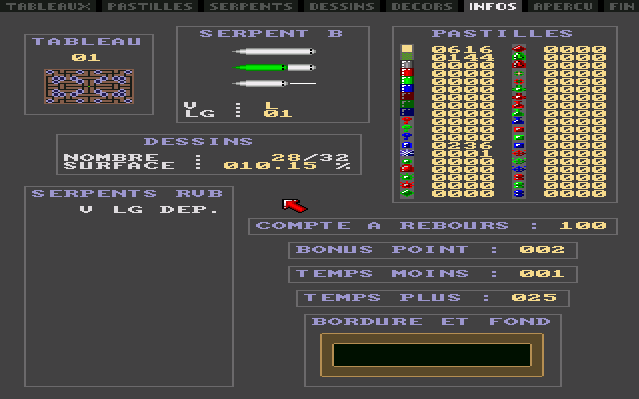This screenshot has height=399, width=639.
Task: Click the surface value 010.15 %
Action: 287,165
